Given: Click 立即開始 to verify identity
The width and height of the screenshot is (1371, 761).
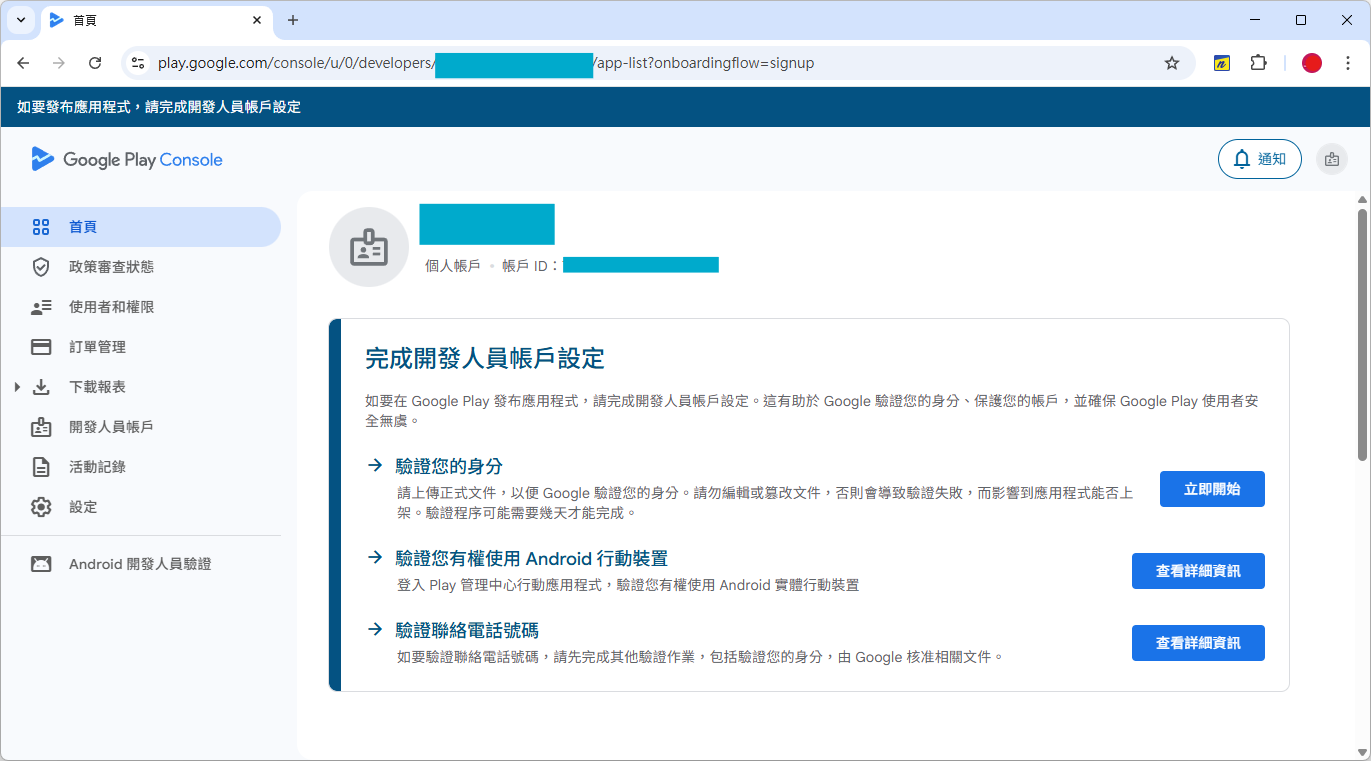Looking at the screenshot, I should tap(1211, 489).
